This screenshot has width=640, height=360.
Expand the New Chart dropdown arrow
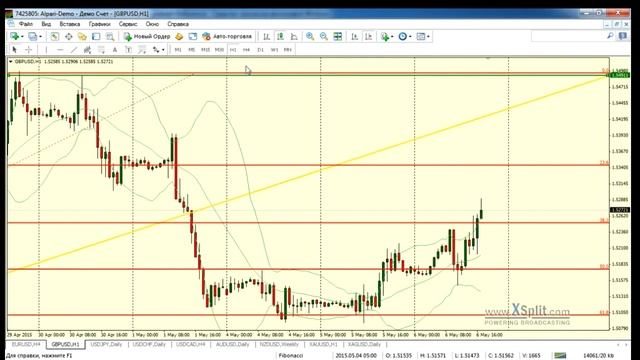pyautogui.click(x=22, y=37)
